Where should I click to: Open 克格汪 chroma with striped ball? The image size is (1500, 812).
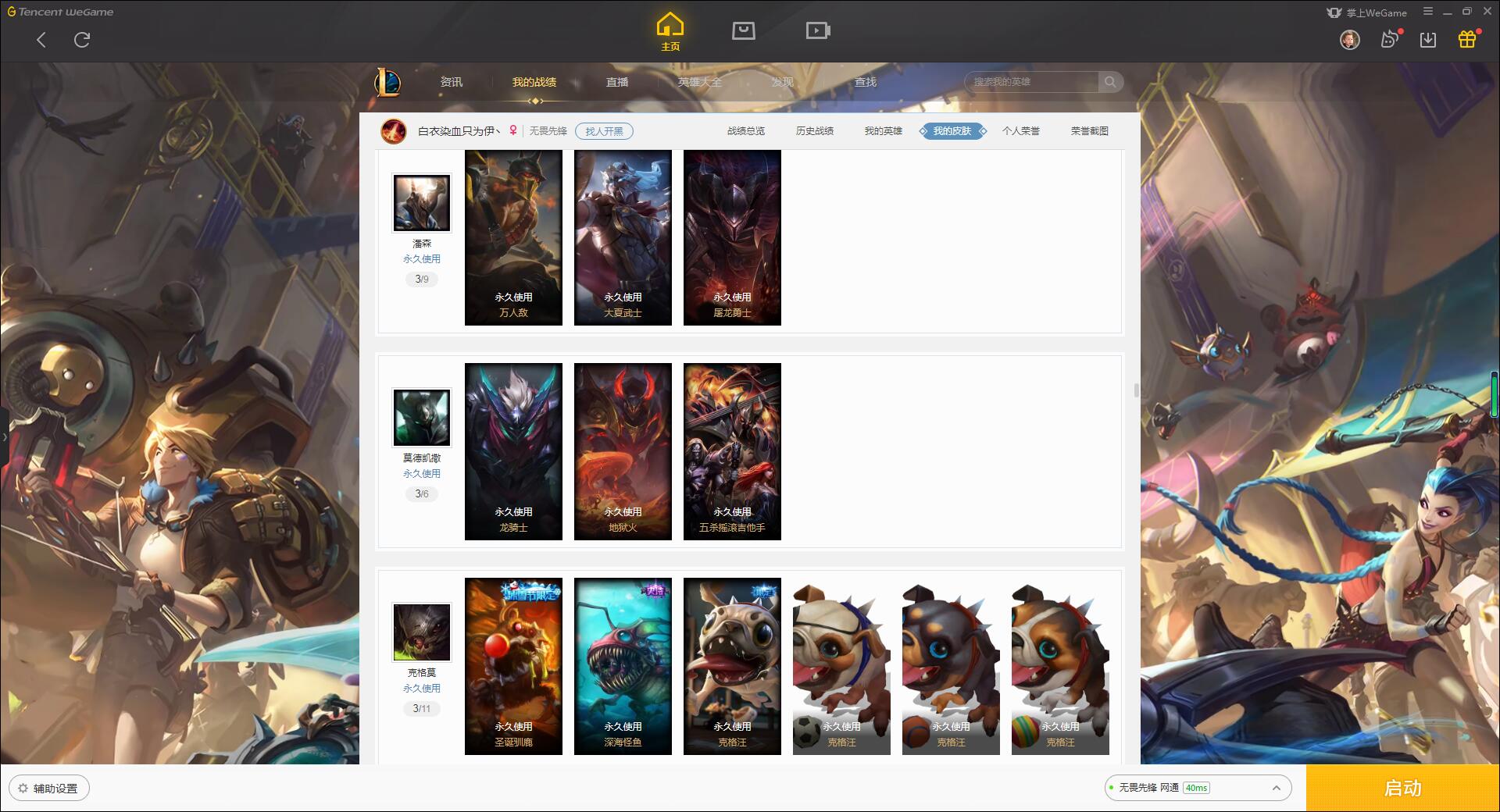click(1060, 666)
